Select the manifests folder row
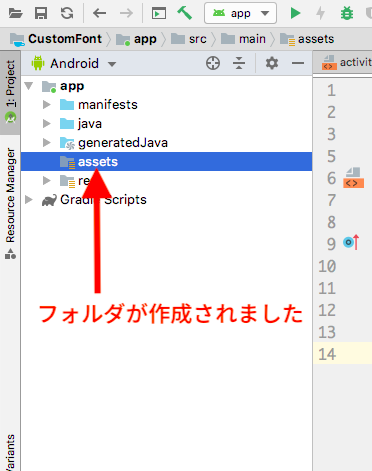Screen dimensions: 372x471 coord(167,105)
